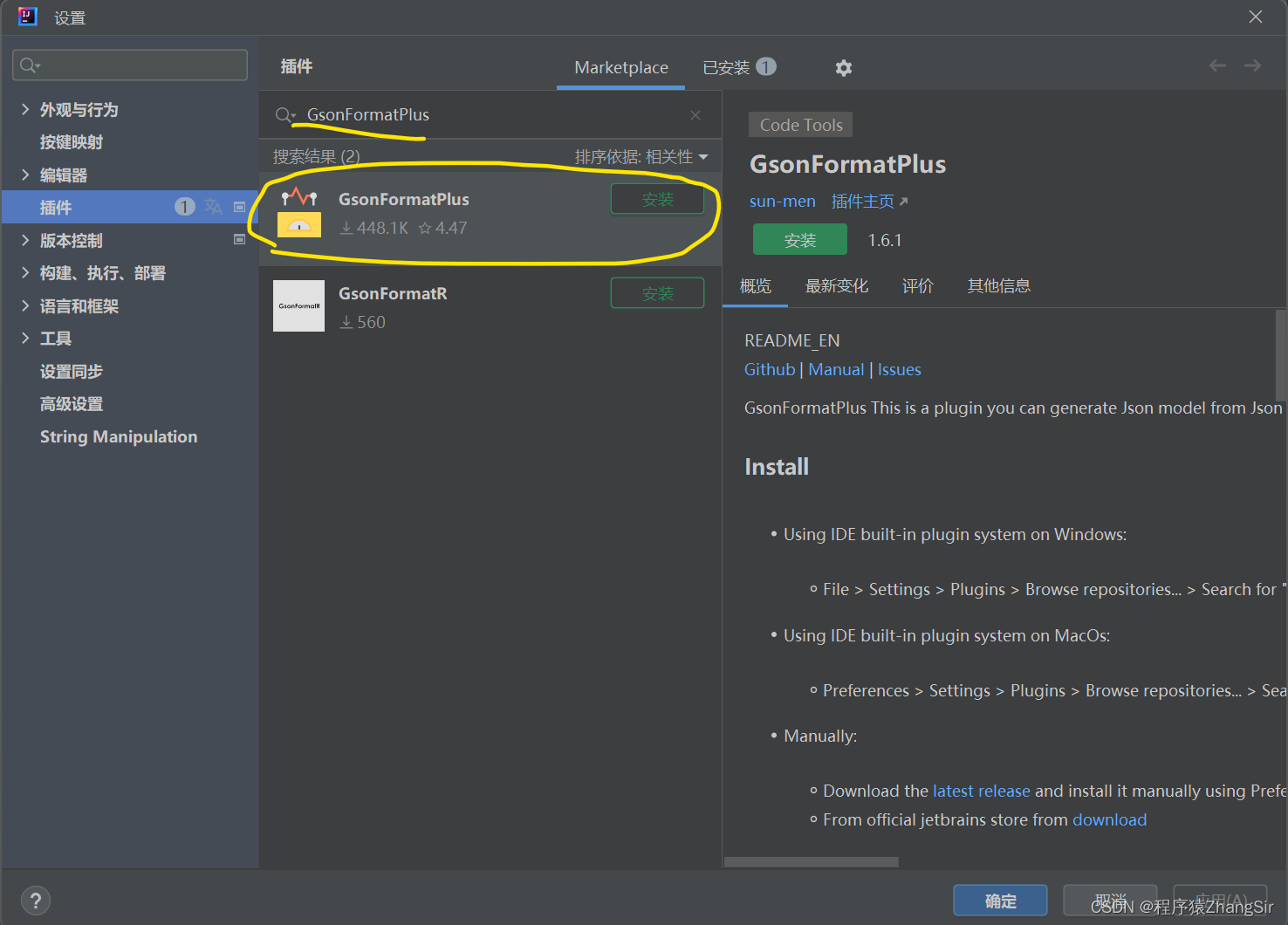Click the version number 1.6.1
The width and height of the screenshot is (1288, 925).
pos(885,240)
